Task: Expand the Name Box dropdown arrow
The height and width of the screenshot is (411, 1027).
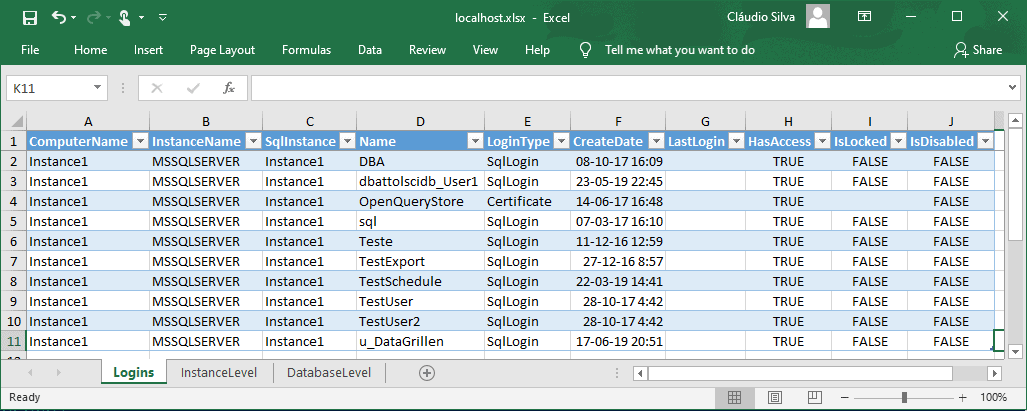Action: click(97, 88)
